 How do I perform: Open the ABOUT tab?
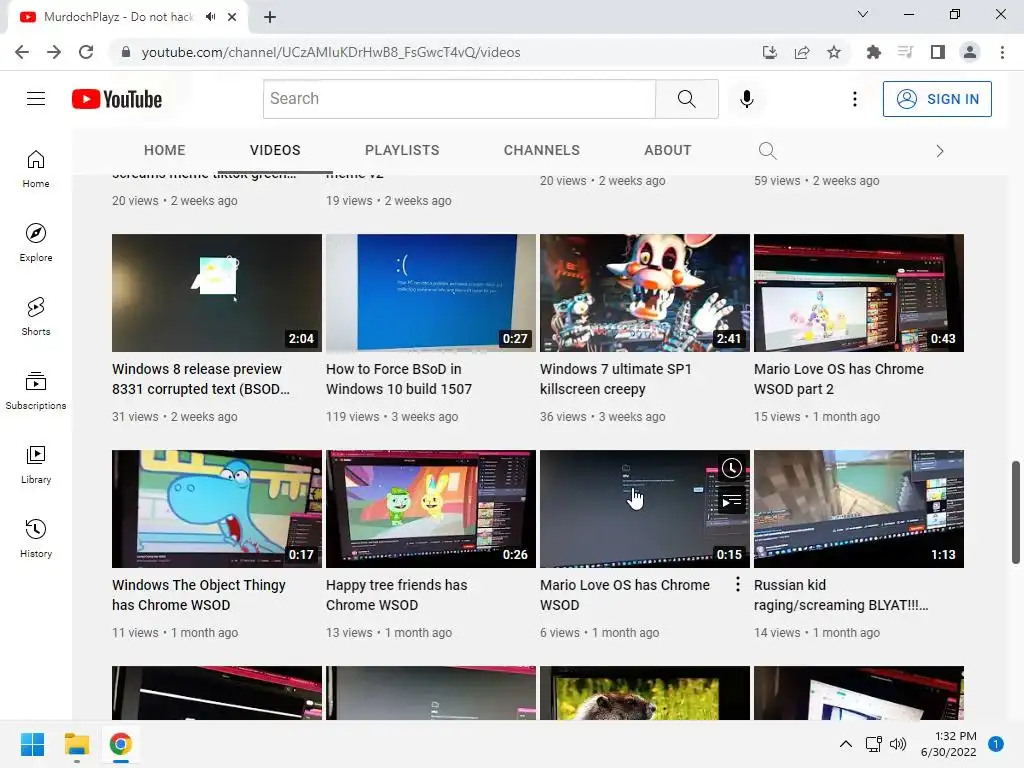(x=667, y=150)
